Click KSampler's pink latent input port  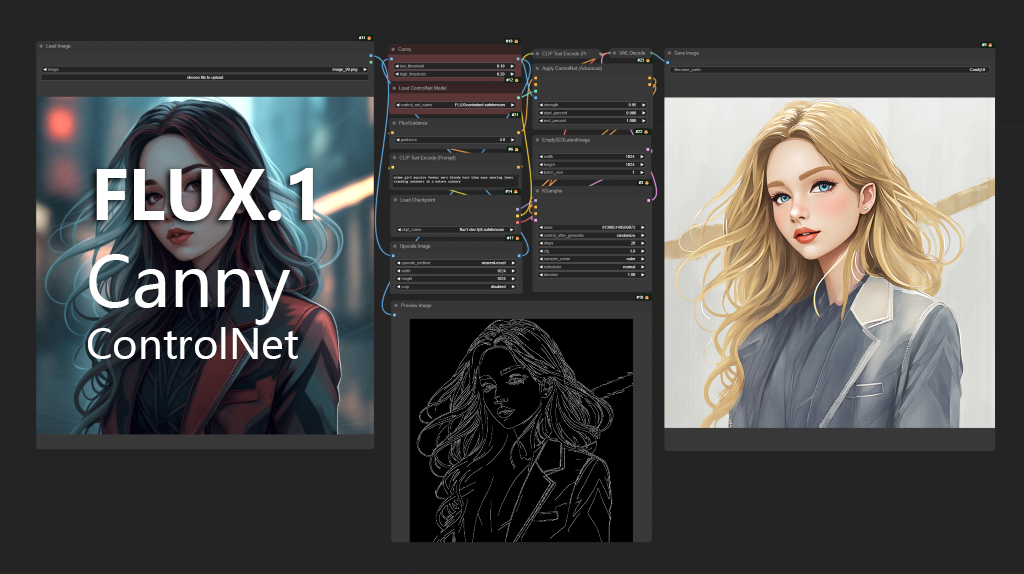tap(536, 220)
